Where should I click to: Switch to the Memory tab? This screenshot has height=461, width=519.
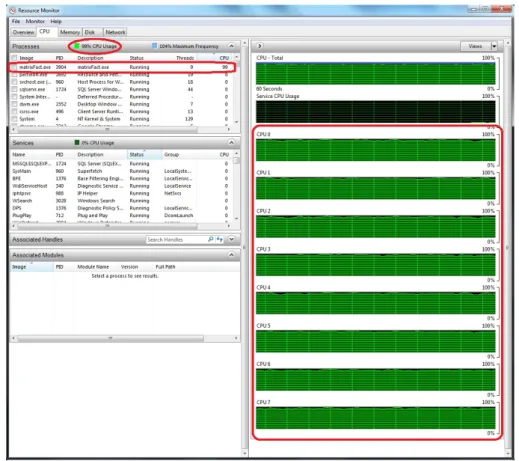[70, 32]
